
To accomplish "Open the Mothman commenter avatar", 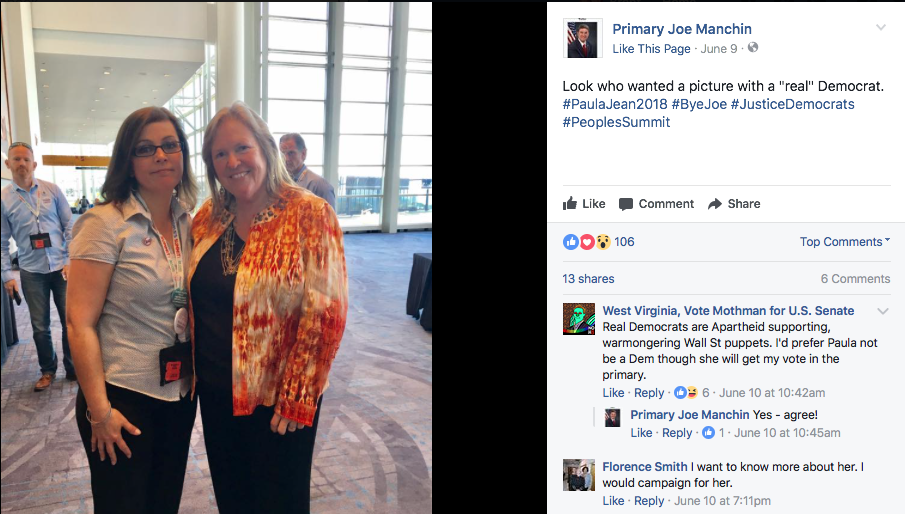I will pyautogui.click(x=579, y=319).
